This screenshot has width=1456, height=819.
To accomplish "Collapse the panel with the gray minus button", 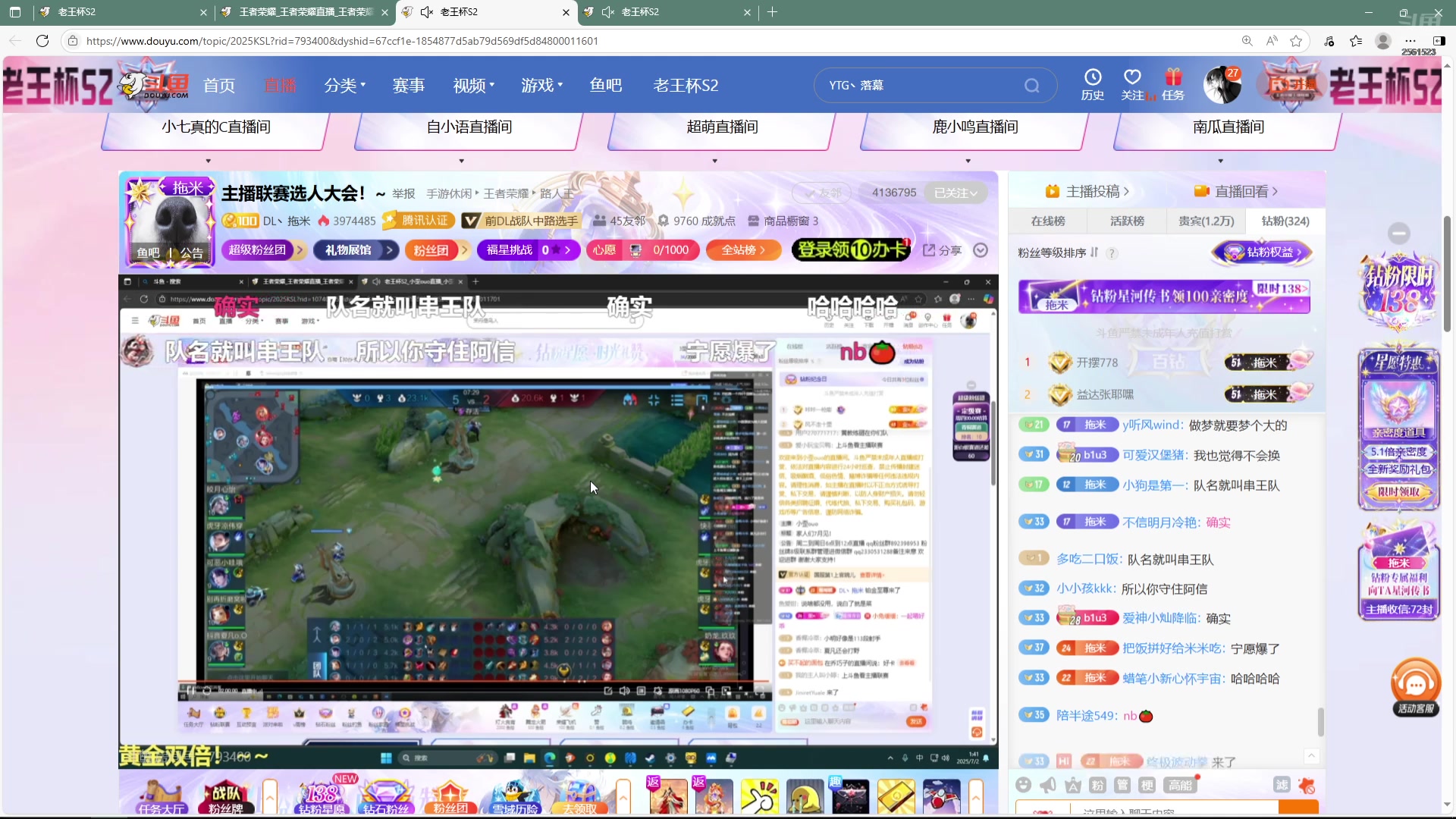I will coord(1399,233).
